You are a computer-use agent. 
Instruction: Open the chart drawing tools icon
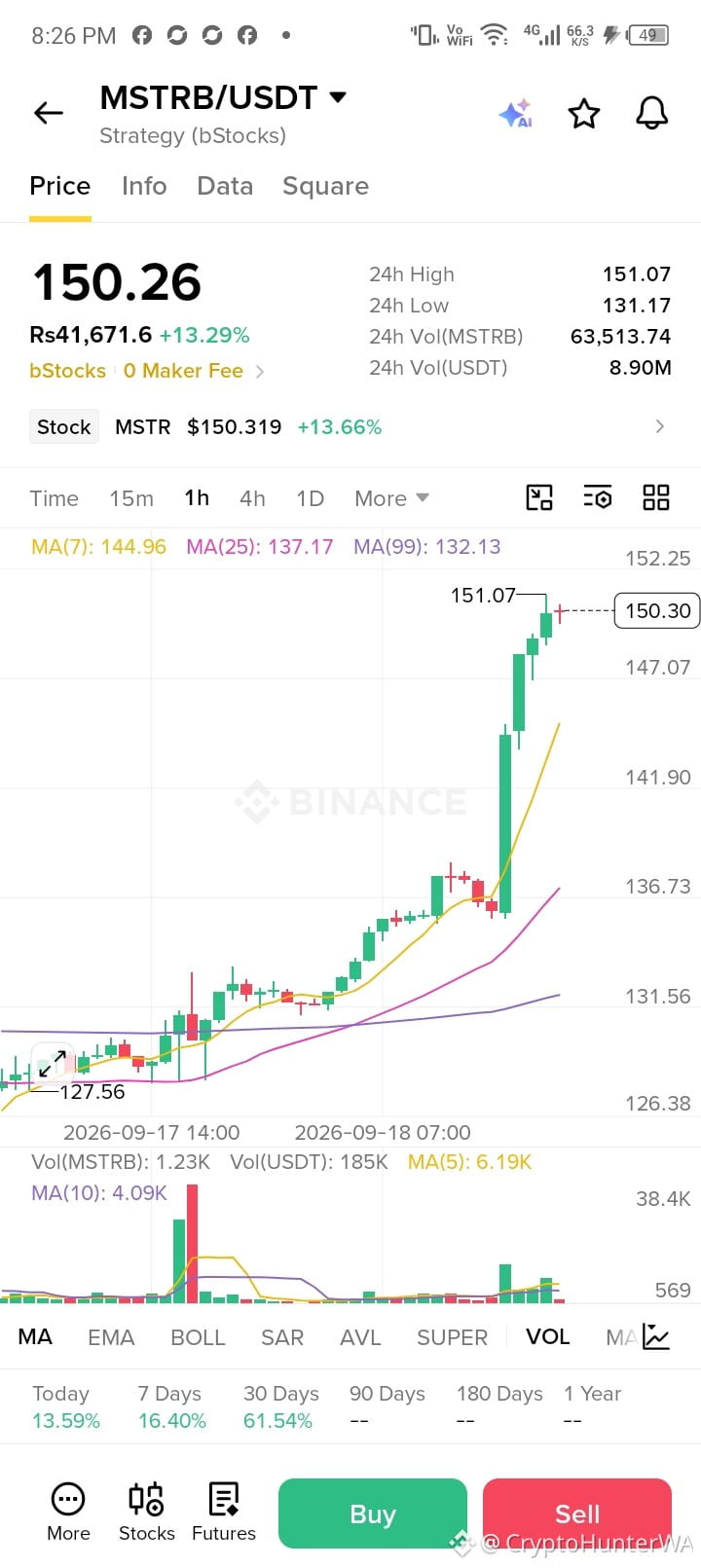click(539, 497)
